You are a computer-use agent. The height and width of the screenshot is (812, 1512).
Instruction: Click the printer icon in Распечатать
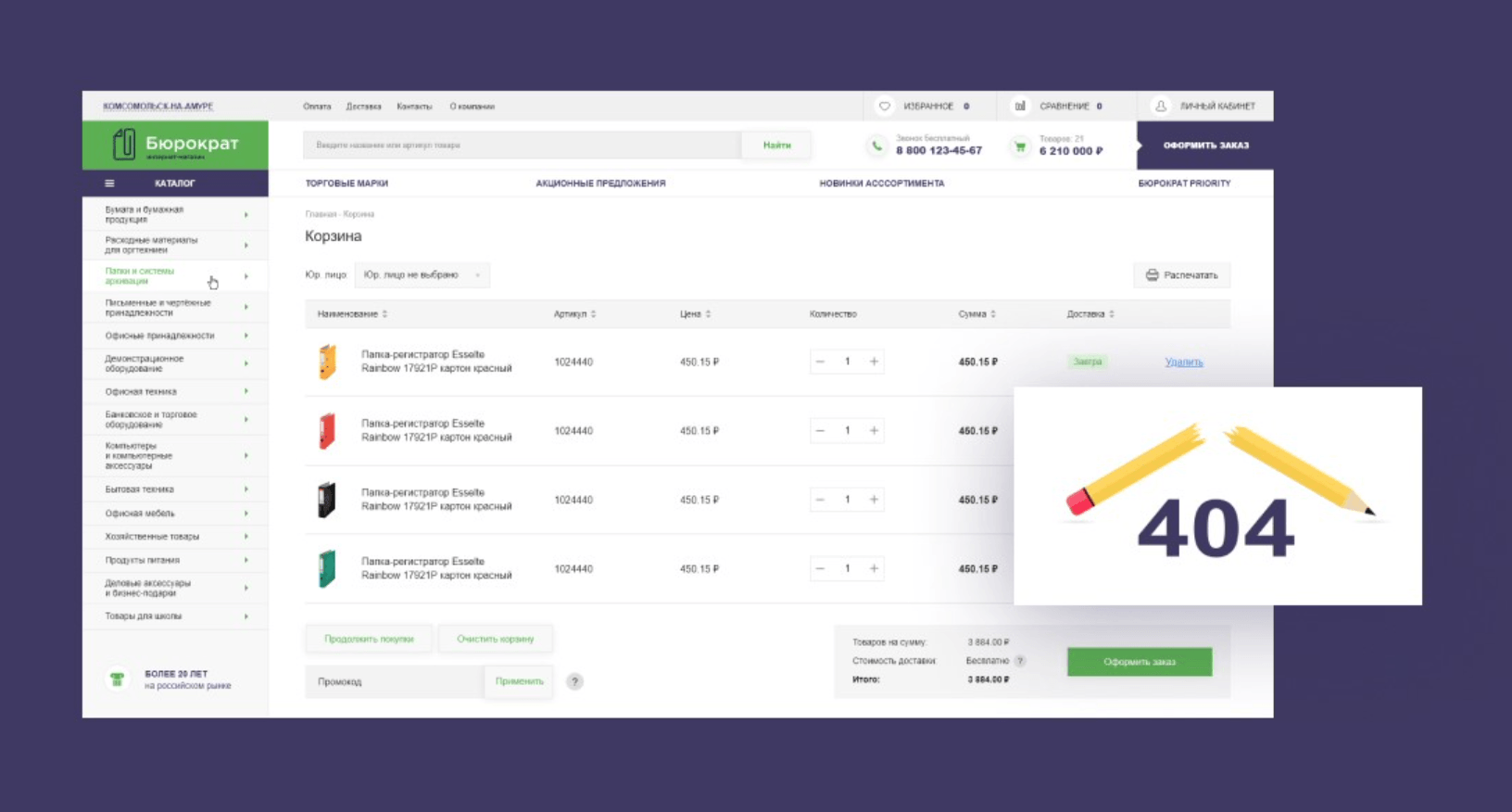click(1152, 275)
